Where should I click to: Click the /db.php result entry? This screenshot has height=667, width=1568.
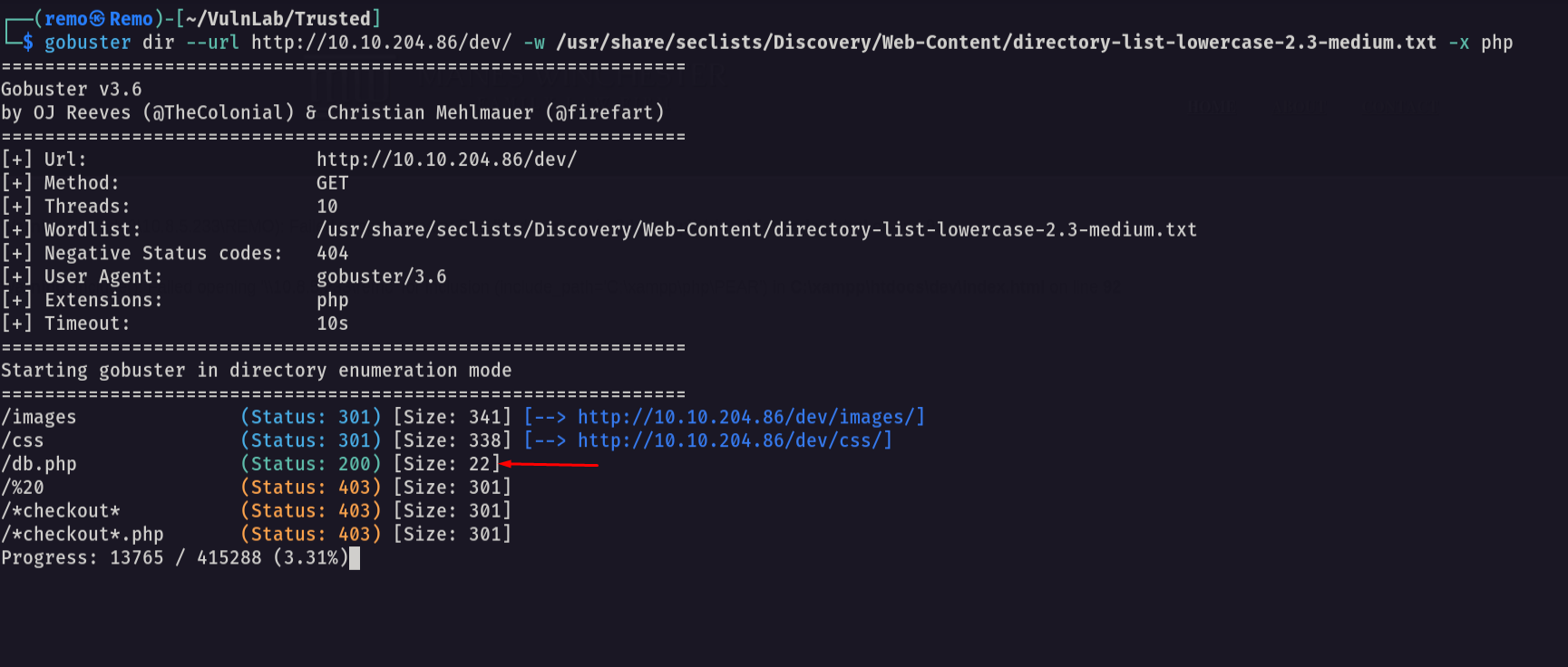pos(39,464)
